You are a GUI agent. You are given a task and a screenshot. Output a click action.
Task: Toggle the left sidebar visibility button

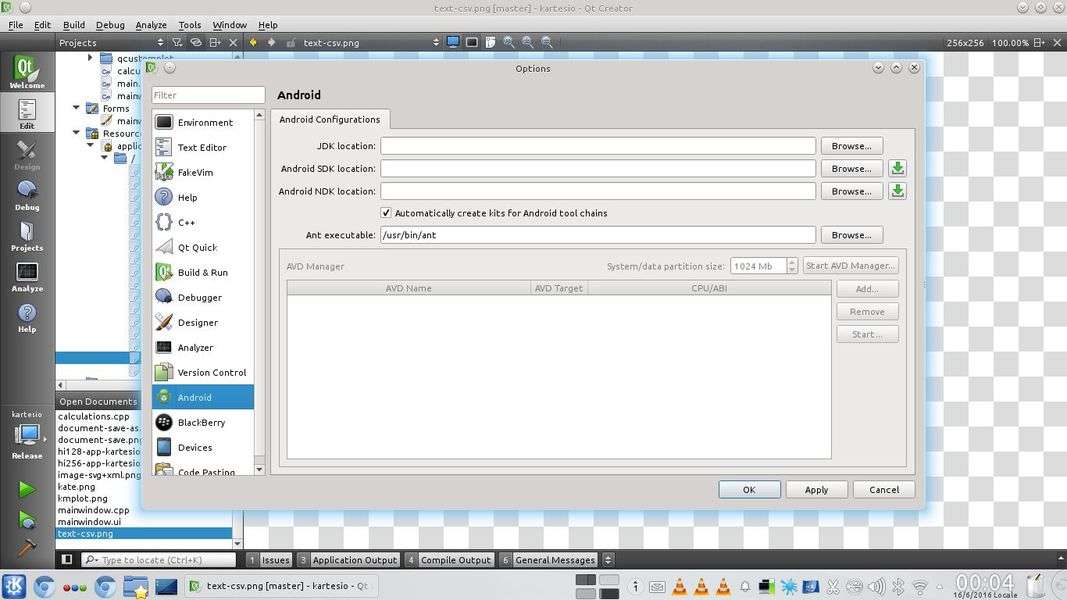(67, 559)
